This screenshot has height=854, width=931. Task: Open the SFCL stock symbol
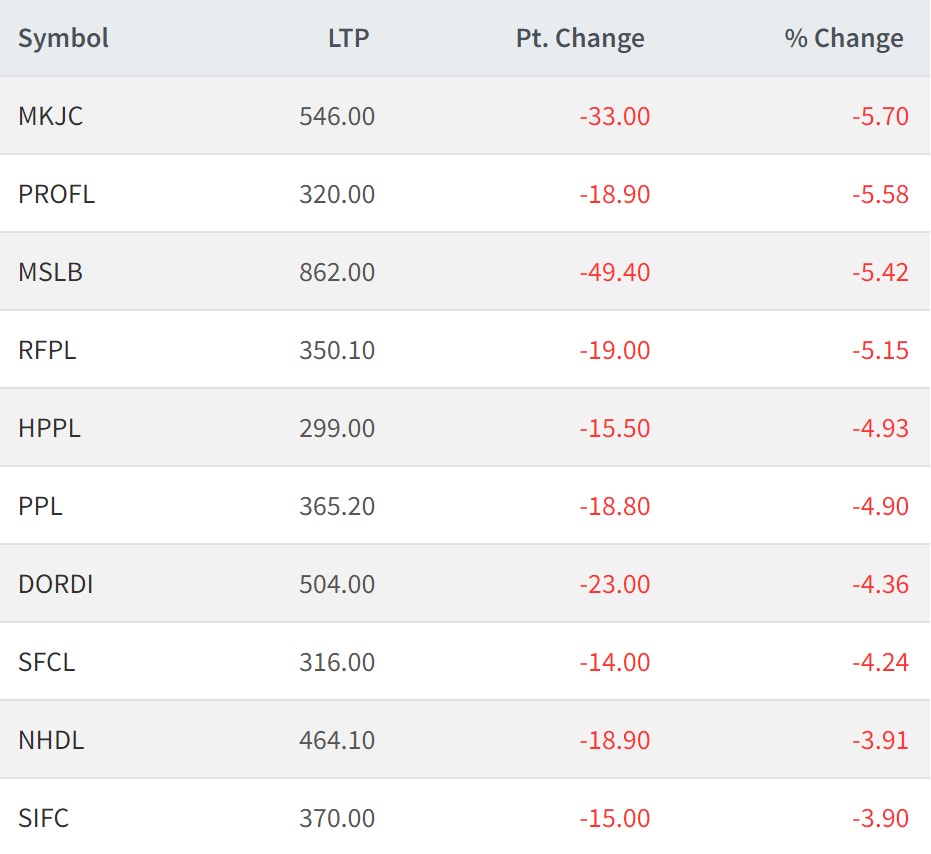pyautogui.click(x=46, y=662)
